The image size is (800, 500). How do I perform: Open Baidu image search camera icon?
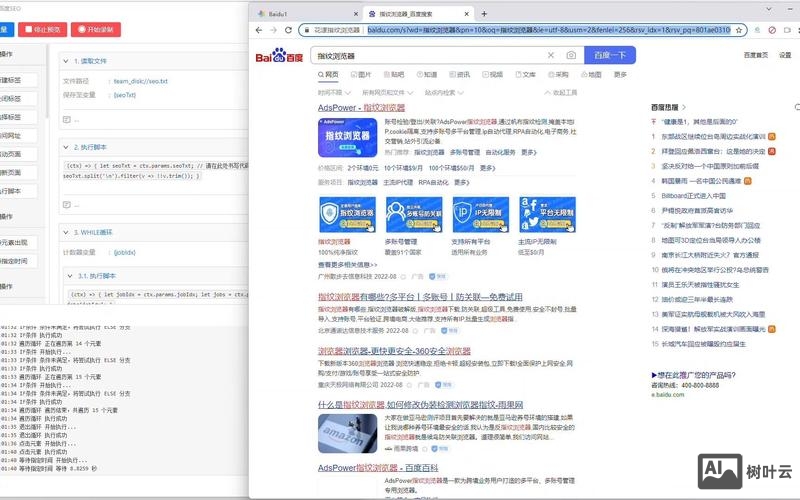point(571,55)
